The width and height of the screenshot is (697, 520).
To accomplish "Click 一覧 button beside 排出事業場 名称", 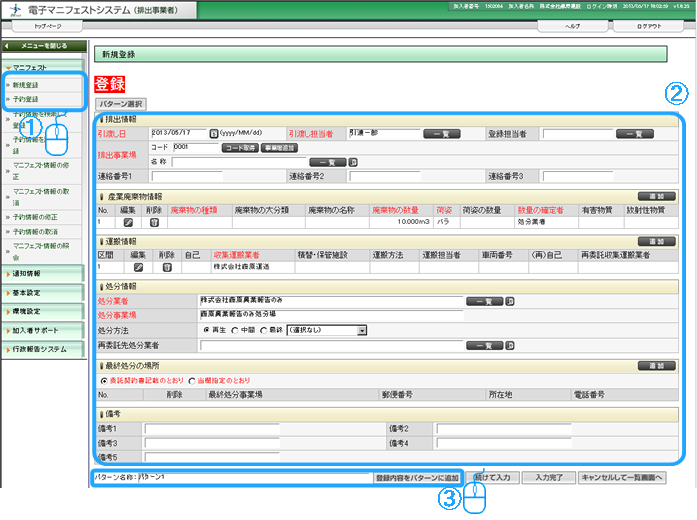I will point(328,162).
